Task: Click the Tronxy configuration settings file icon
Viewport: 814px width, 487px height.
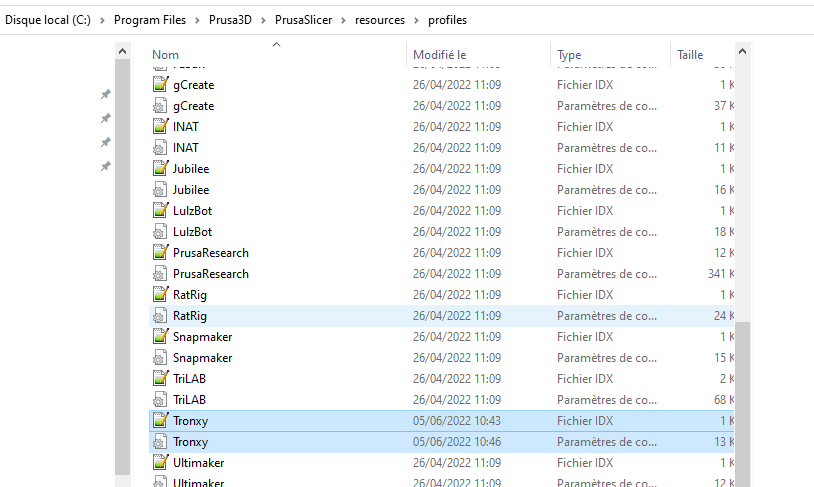Action: [160, 442]
